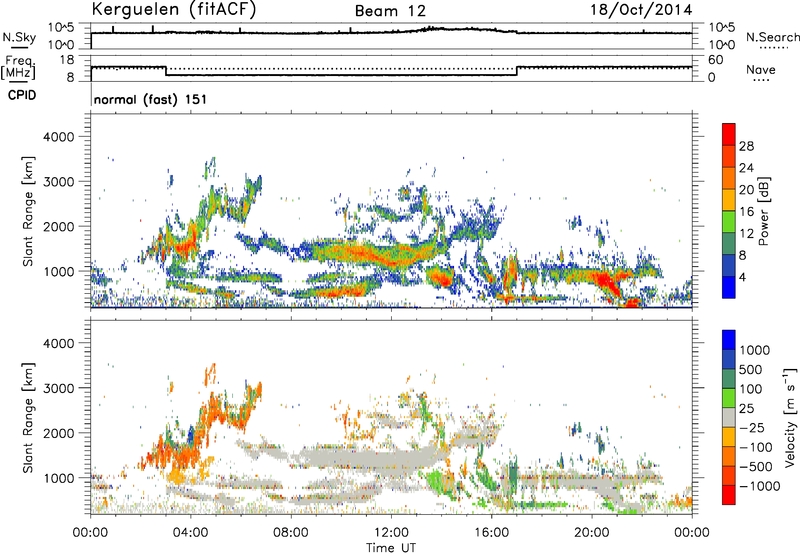This screenshot has height=554, width=800.
Task: Select the 'normal (fast) 151' mode text
Action: click(151, 99)
